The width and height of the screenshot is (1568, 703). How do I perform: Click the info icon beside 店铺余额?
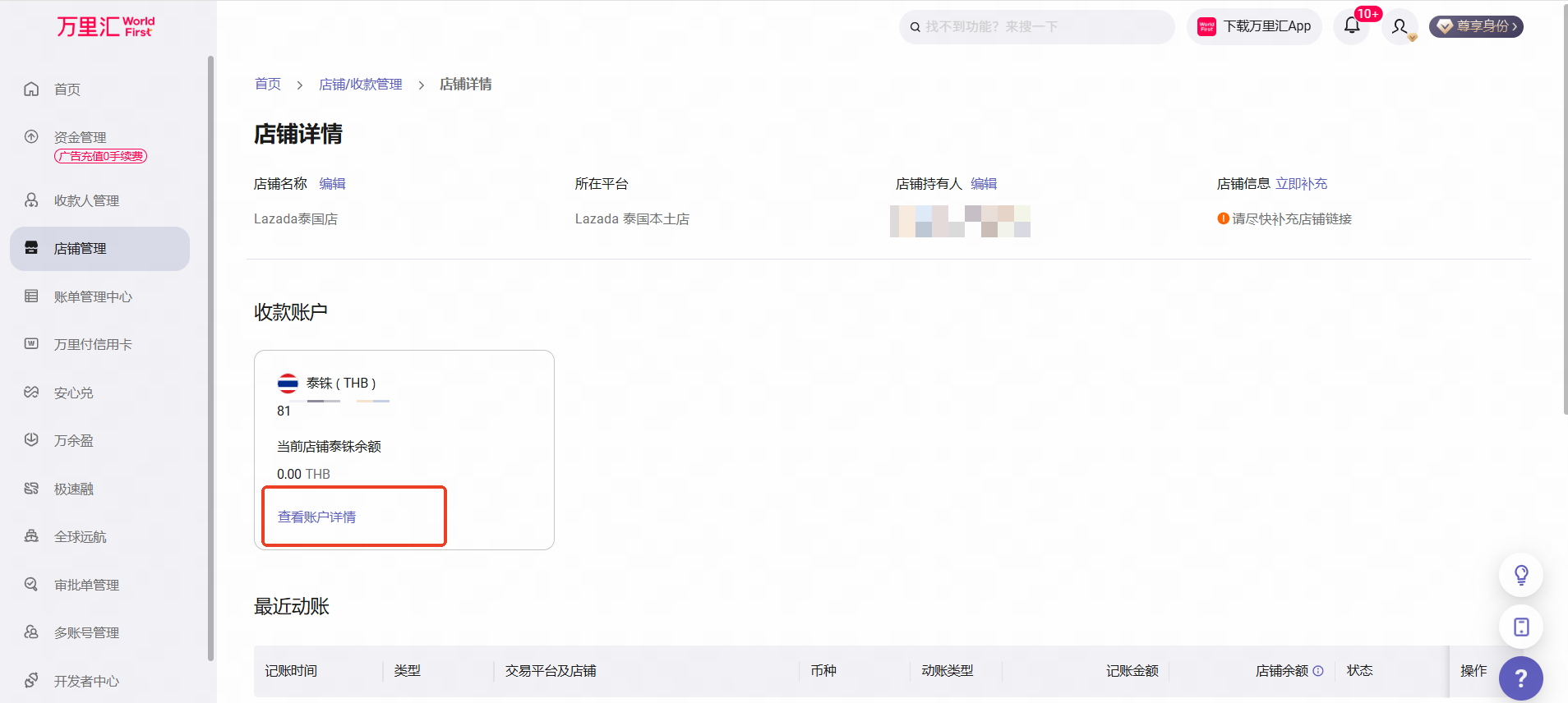1318,671
